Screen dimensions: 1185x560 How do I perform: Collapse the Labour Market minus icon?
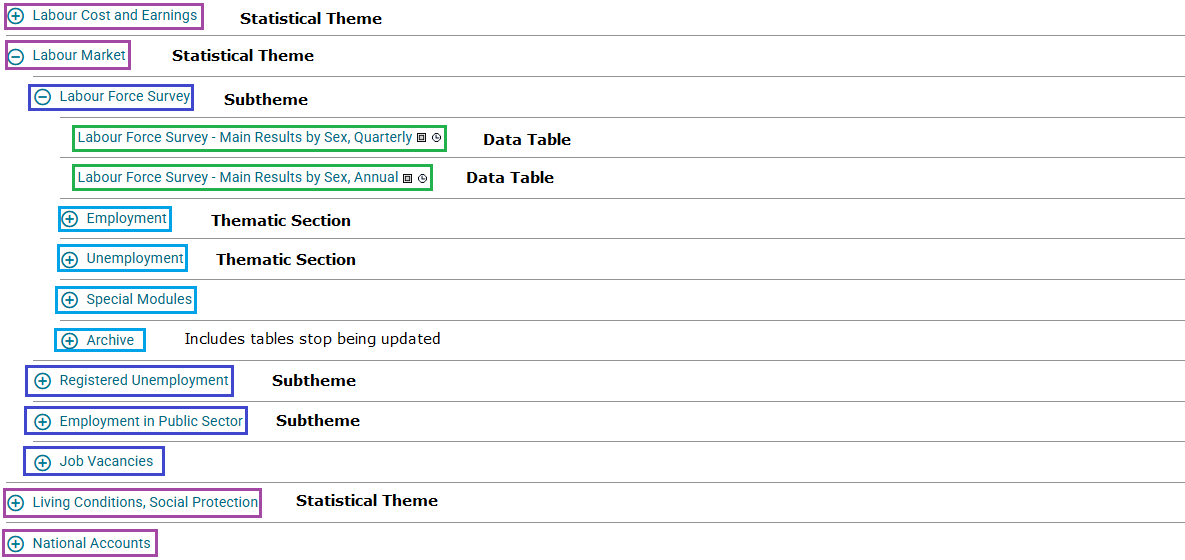pos(16,57)
